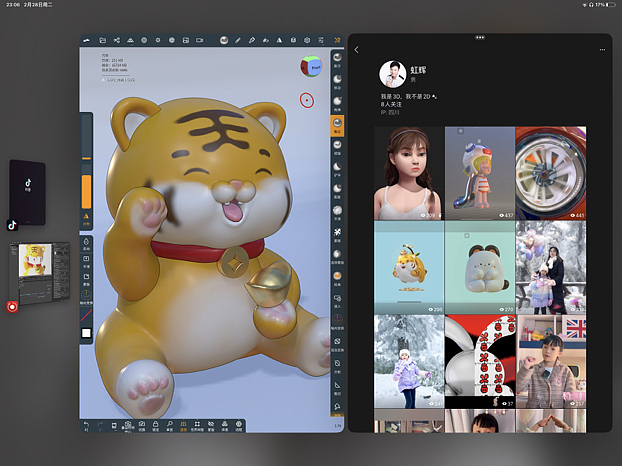The width and height of the screenshot is (622, 466).
Task: Open the 虹辉 profile avatar photo
Action: pyautogui.click(x=392, y=74)
